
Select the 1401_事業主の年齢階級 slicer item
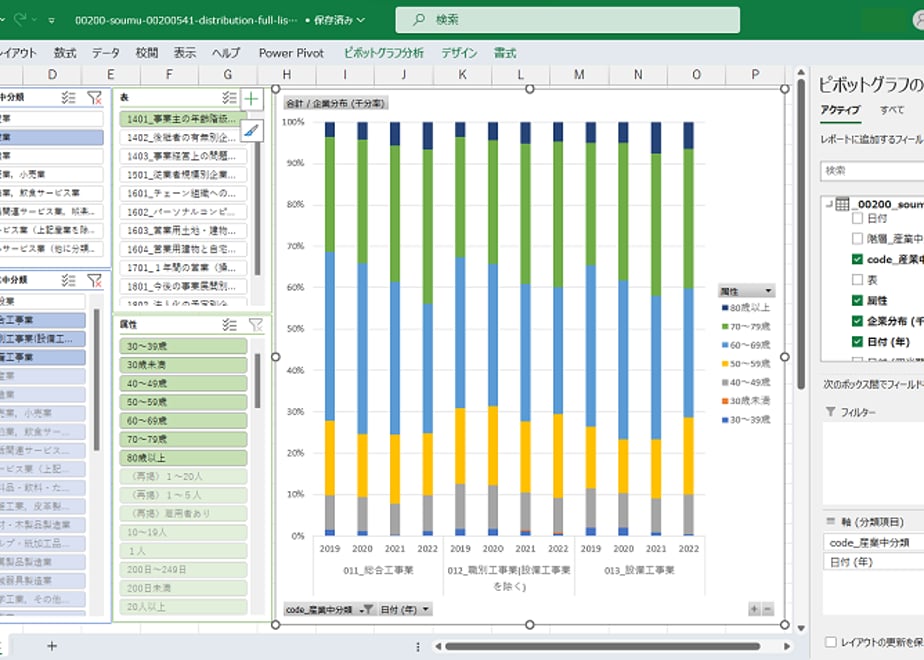183,119
